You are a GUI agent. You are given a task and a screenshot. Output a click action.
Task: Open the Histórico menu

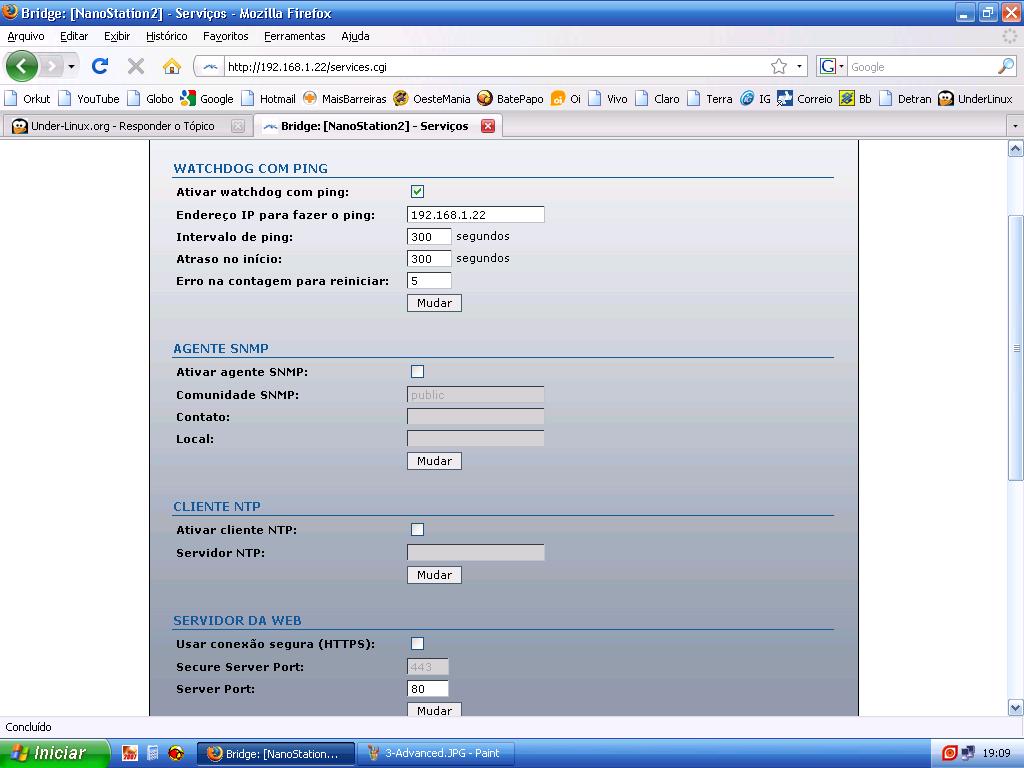coord(167,36)
